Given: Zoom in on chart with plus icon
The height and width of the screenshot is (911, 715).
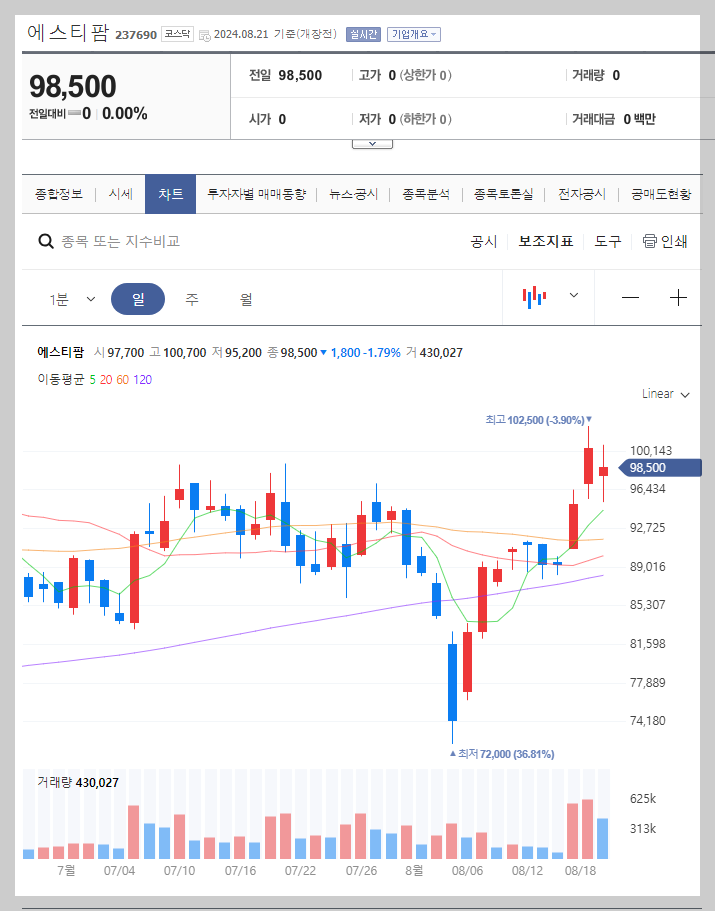Looking at the screenshot, I should pos(679,297).
